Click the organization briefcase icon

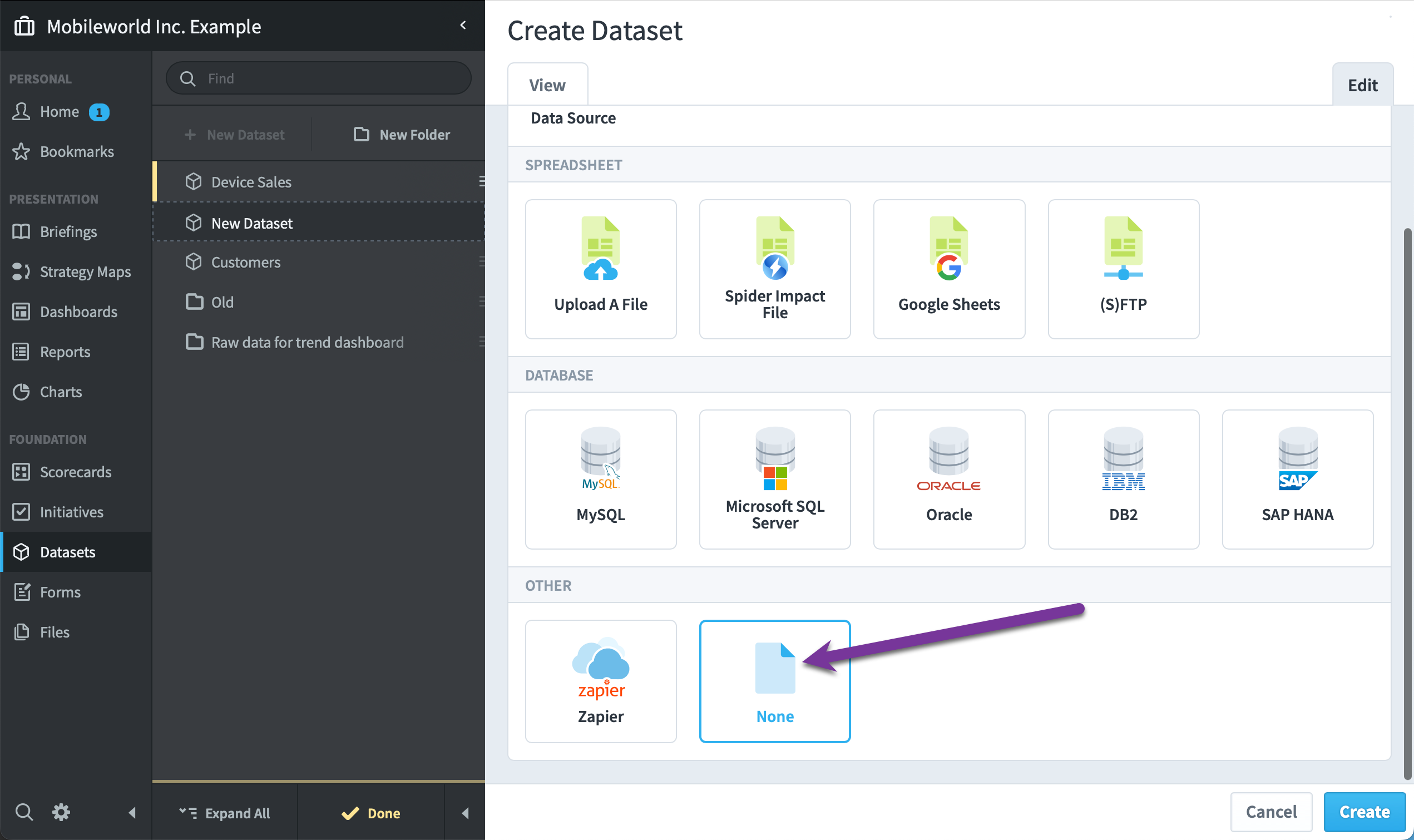24,26
